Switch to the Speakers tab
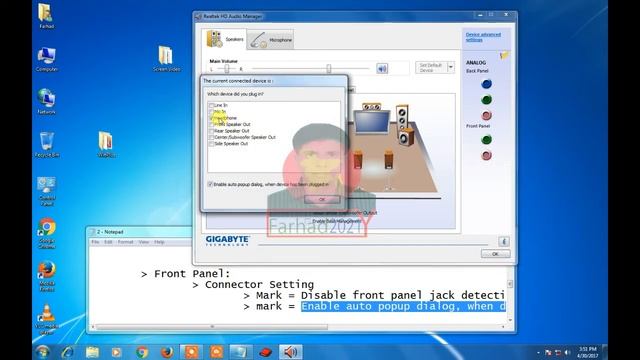 coord(225,39)
